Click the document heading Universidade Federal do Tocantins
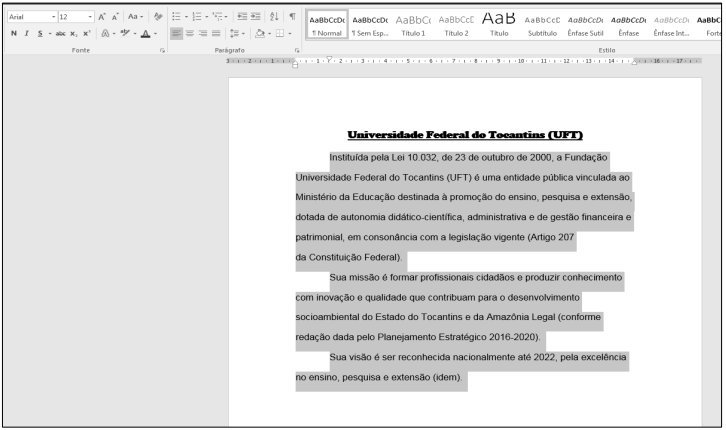Screen dimensions: 726x430 pos(465,134)
